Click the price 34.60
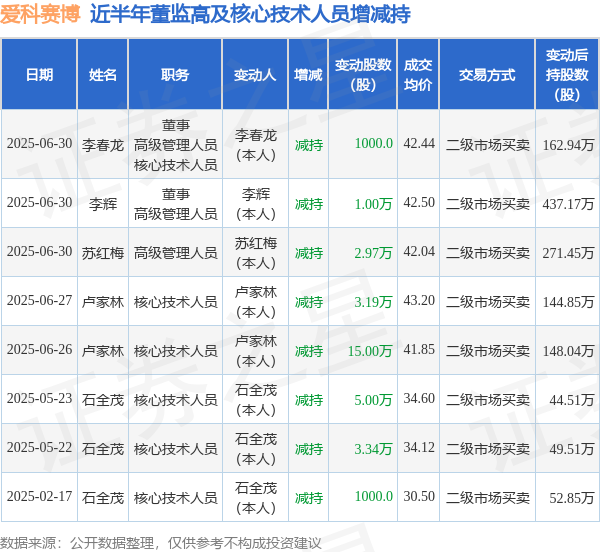600x552 pixels. (x=419, y=398)
